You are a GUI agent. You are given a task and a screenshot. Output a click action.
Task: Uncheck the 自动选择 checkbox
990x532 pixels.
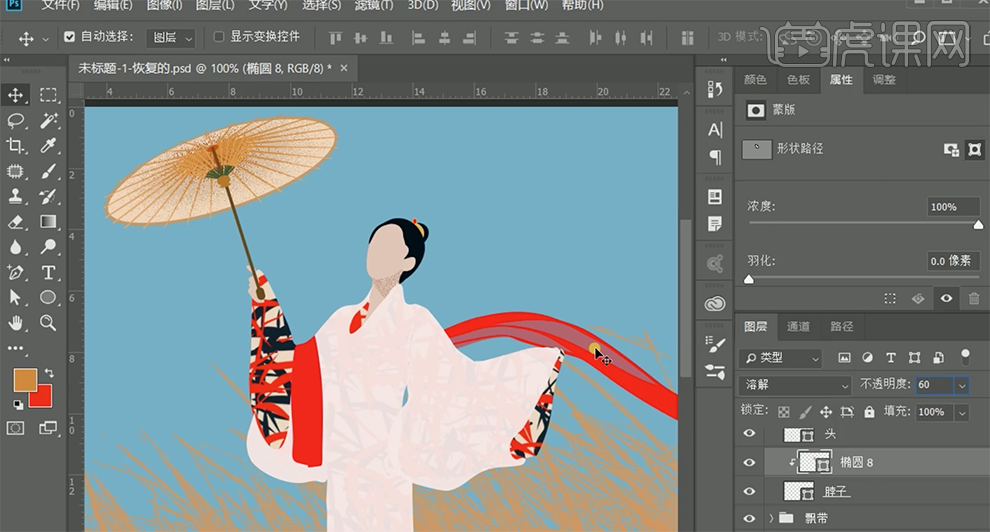(69, 37)
